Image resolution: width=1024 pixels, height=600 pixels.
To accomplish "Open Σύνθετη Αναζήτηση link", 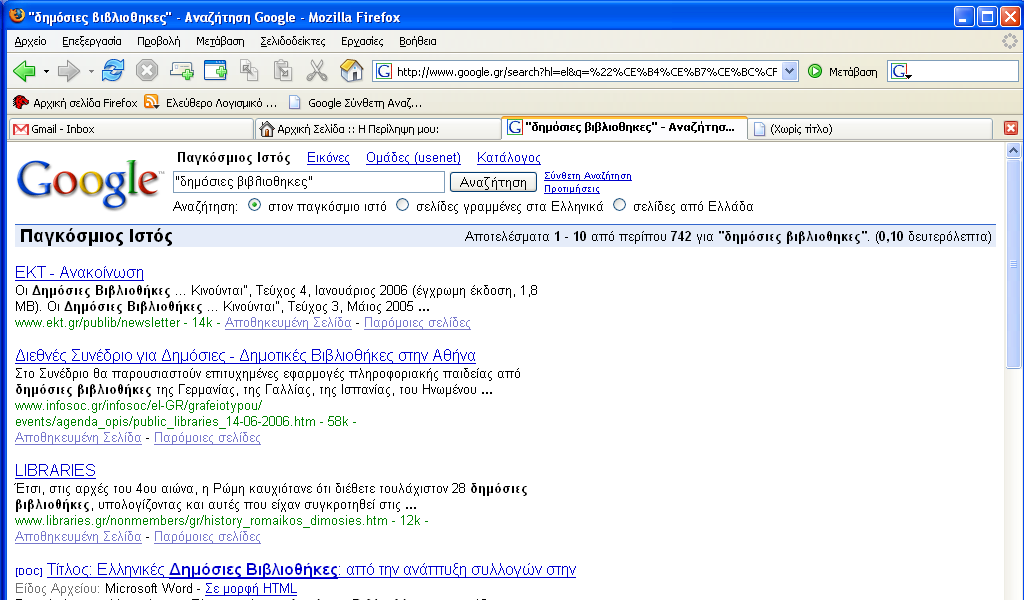I will (588, 176).
